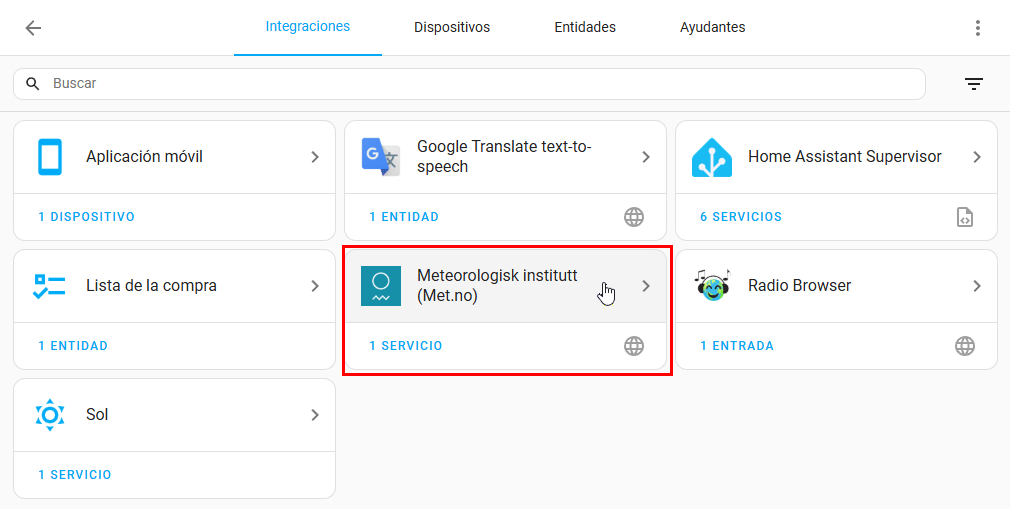Click the Sol sun icon
The image size is (1010, 509).
tap(50, 415)
